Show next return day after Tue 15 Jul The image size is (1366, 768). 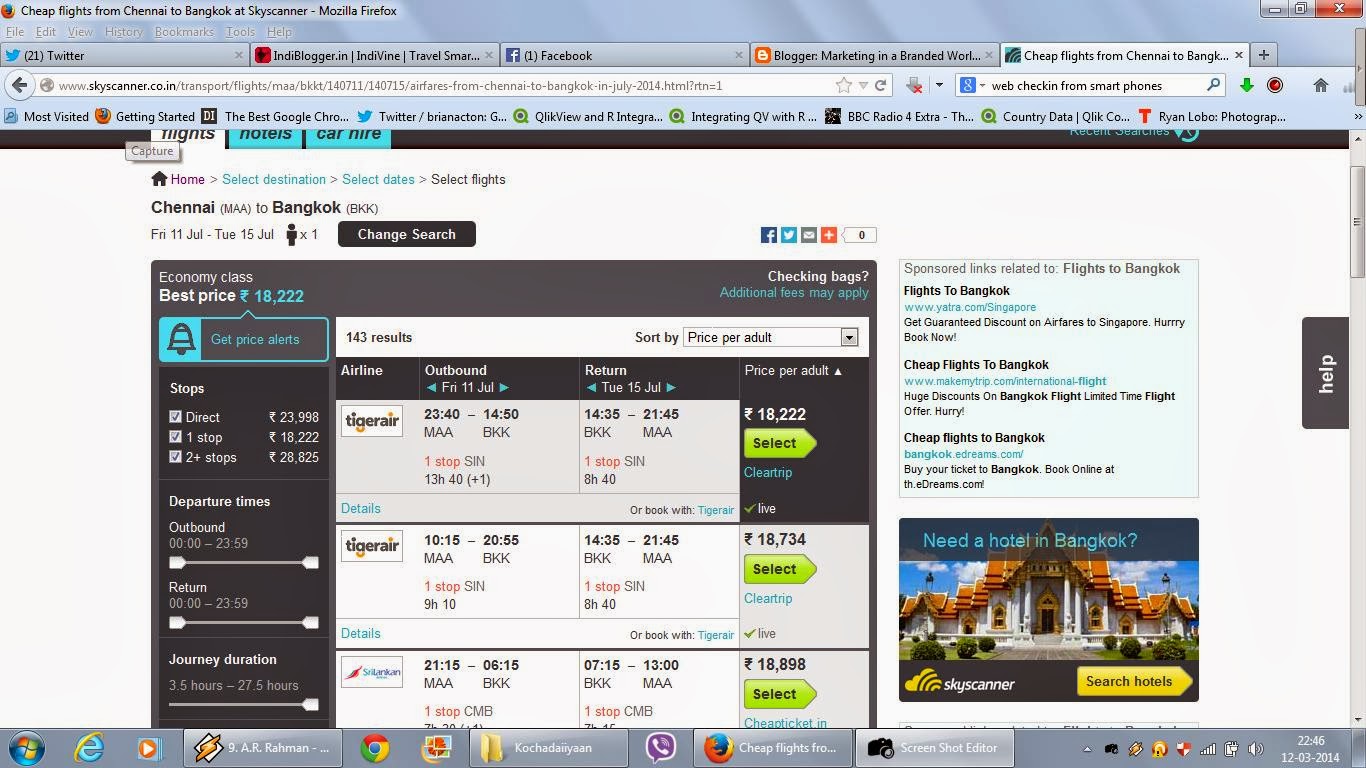pyautogui.click(x=671, y=387)
